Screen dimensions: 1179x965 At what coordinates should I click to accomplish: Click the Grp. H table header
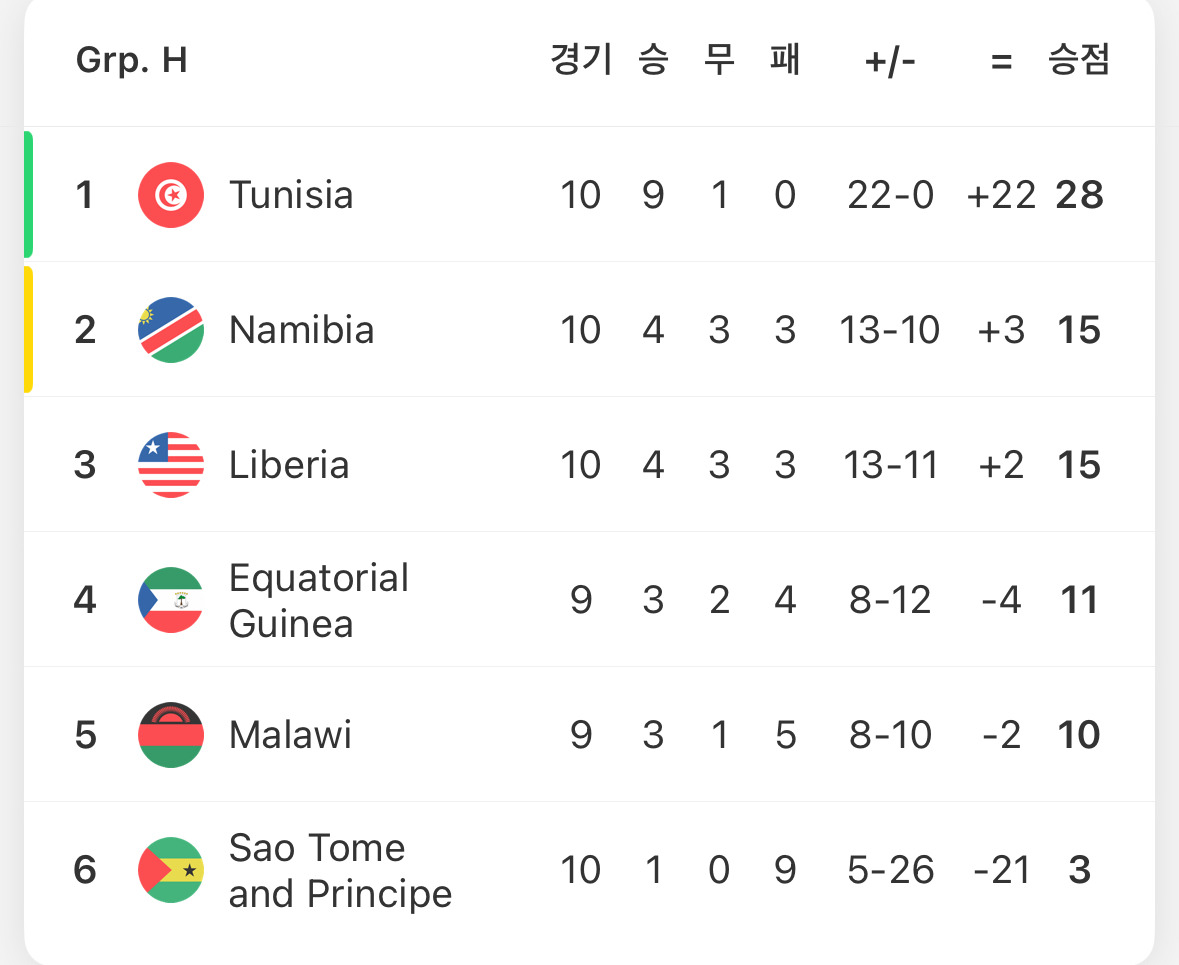132,61
